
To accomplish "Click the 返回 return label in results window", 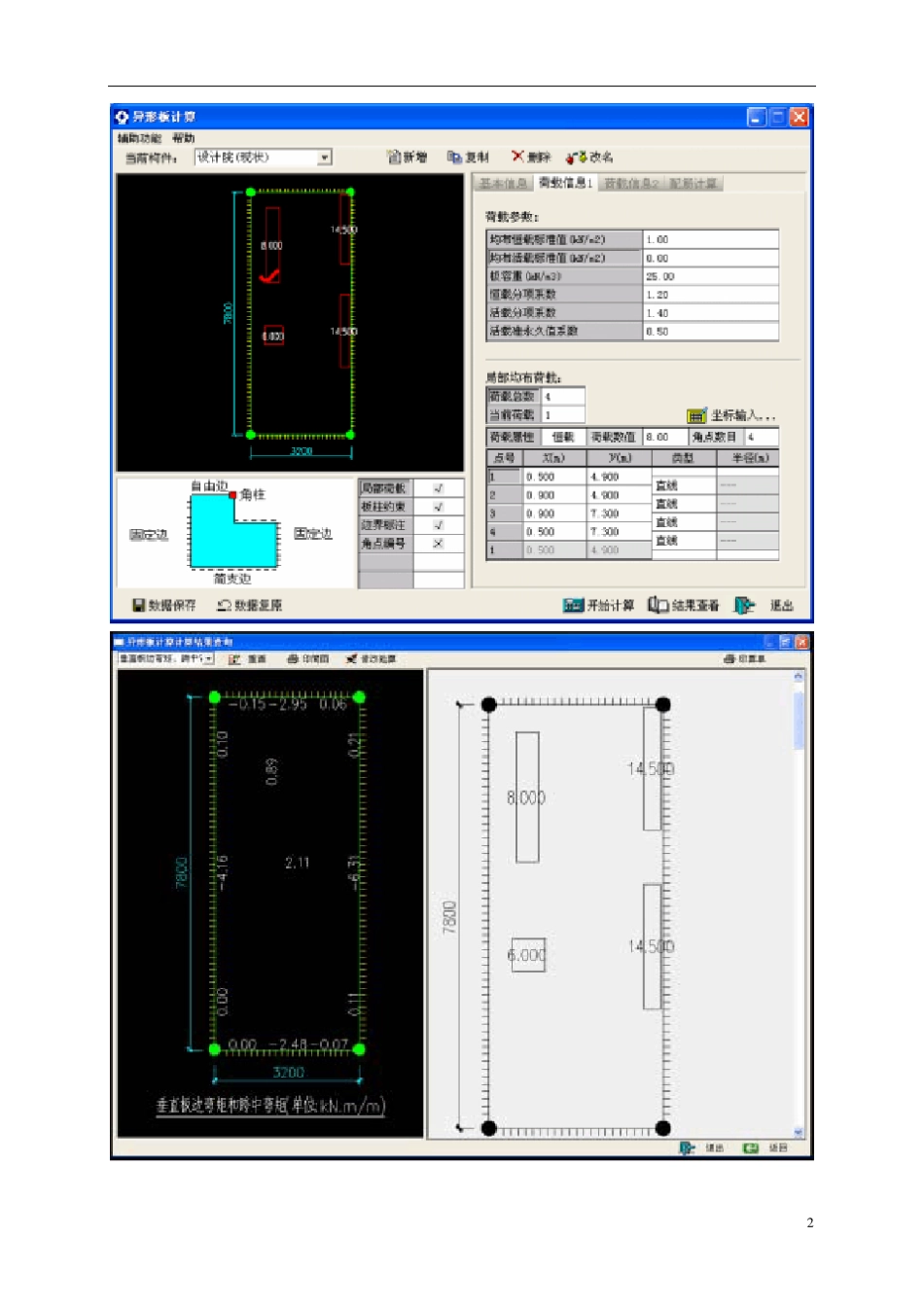I will (x=778, y=1149).
